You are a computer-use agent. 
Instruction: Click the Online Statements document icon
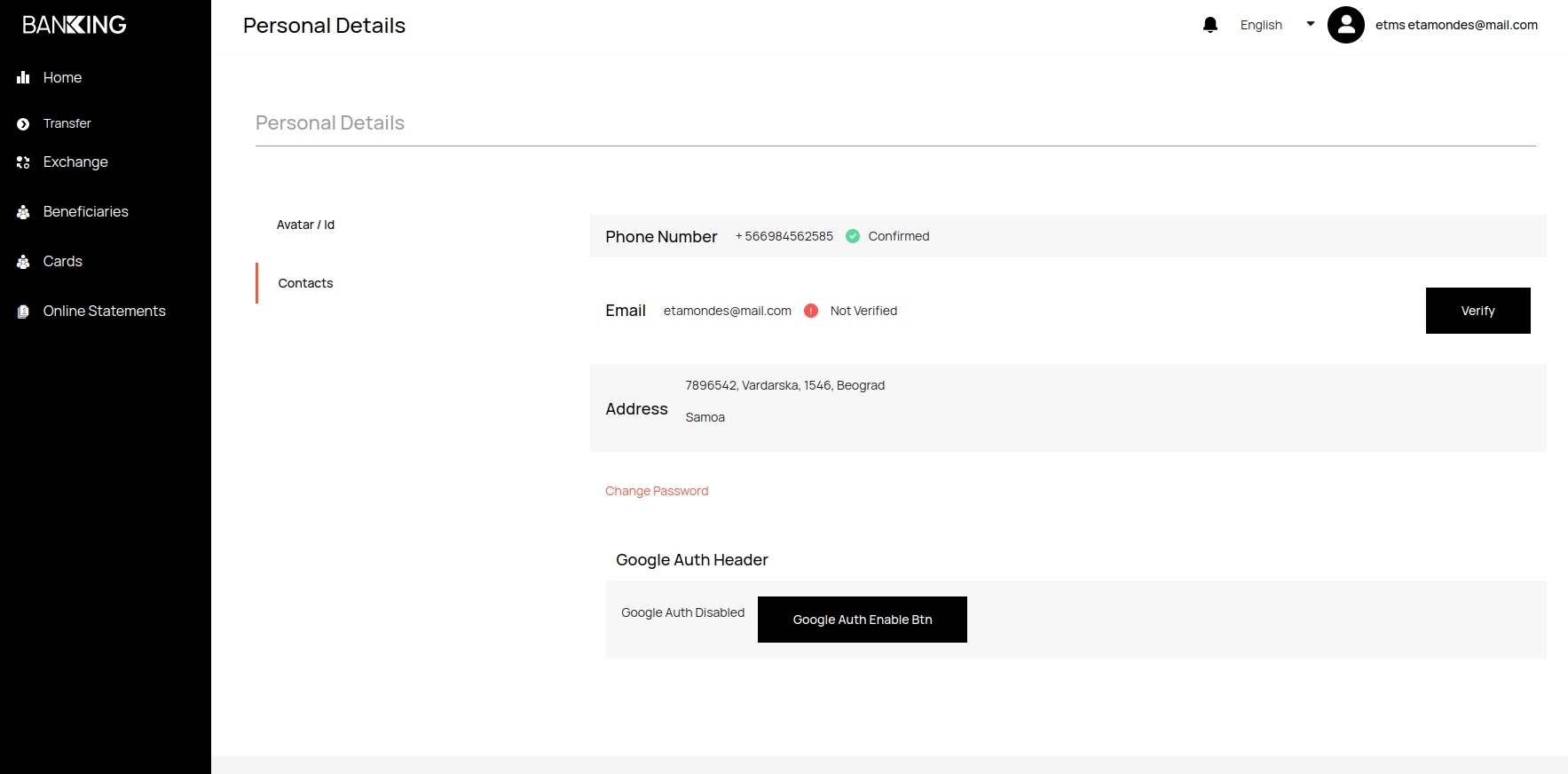[23, 312]
